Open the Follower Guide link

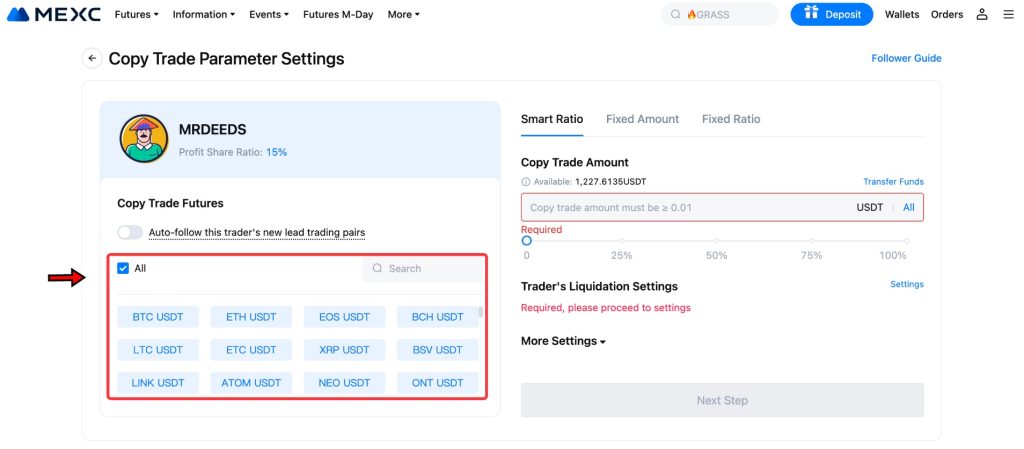tap(906, 58)
